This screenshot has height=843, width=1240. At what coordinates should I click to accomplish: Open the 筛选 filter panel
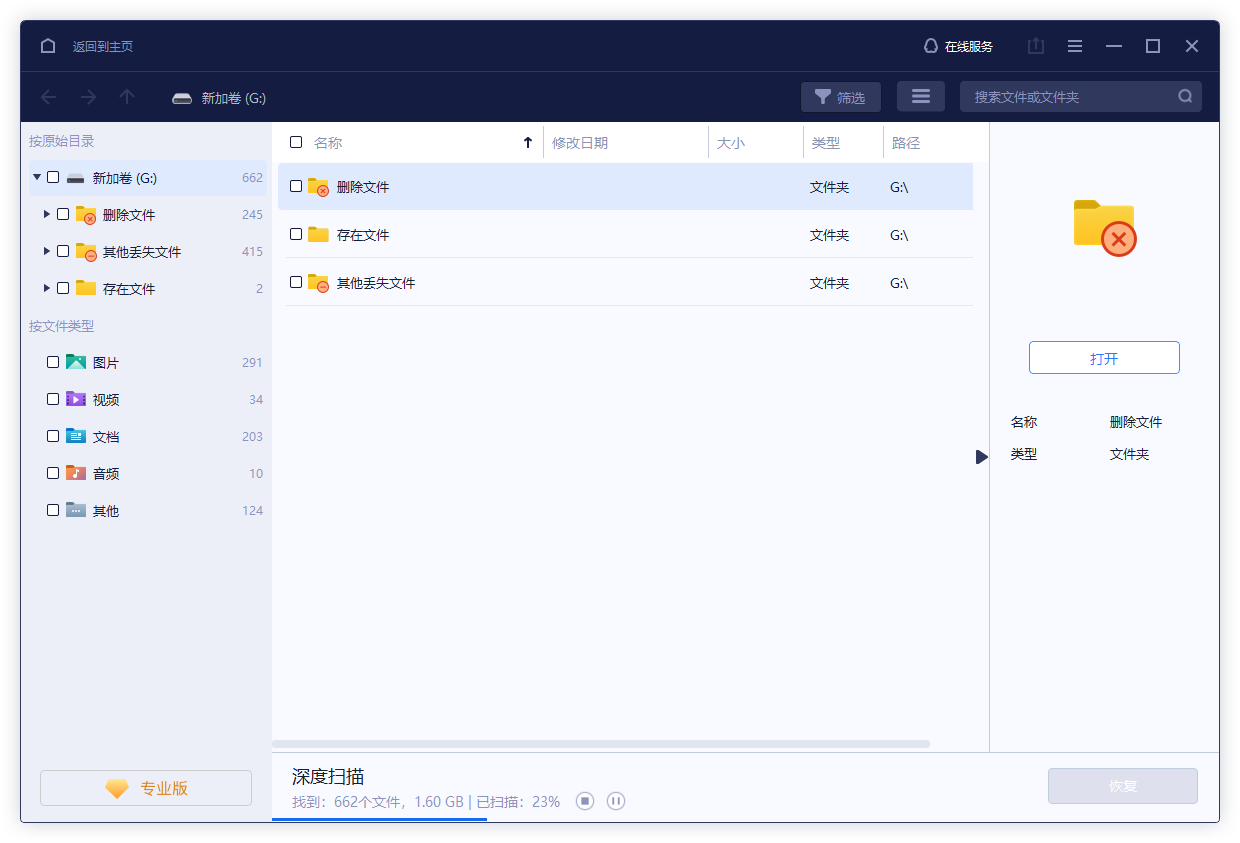(x=840, y=96)
